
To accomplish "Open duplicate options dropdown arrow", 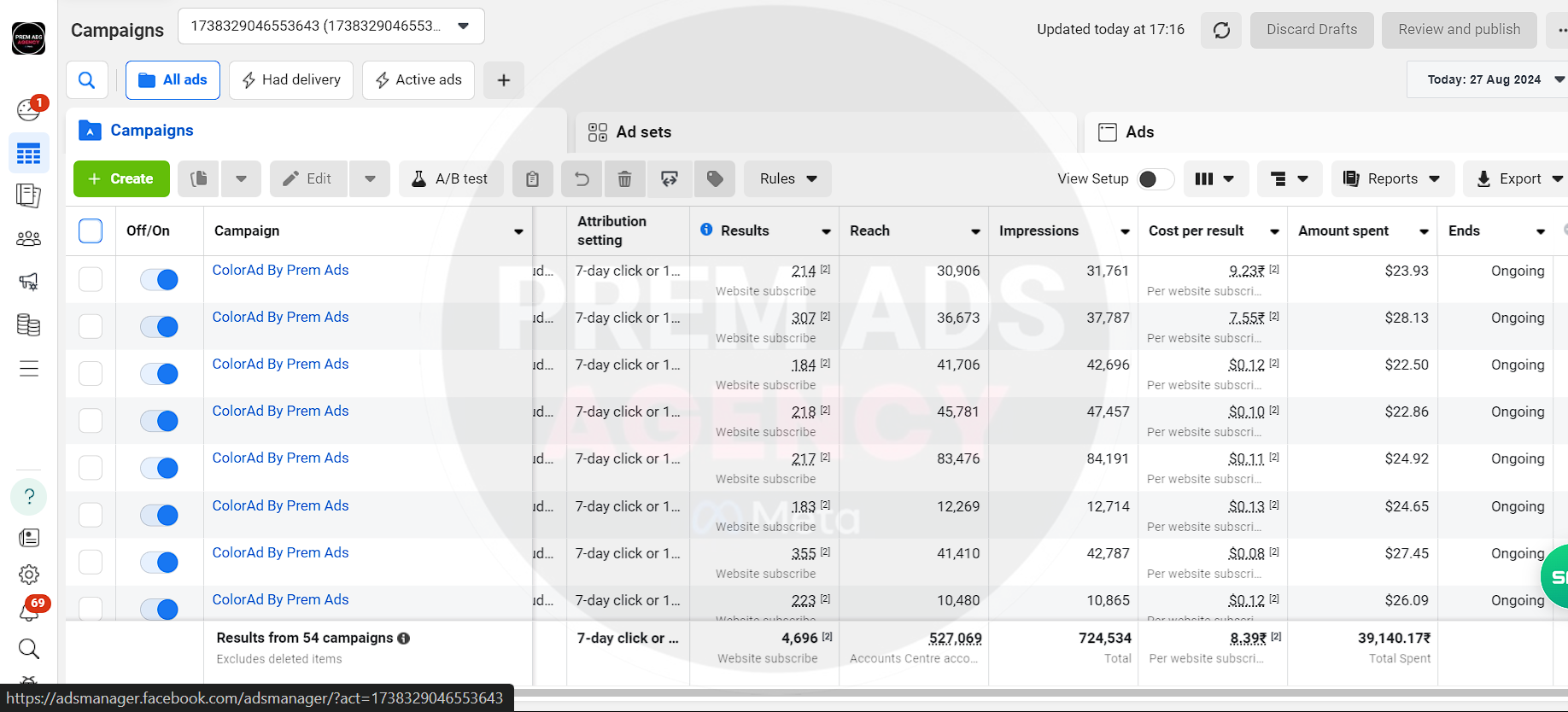I will [241, 178].
